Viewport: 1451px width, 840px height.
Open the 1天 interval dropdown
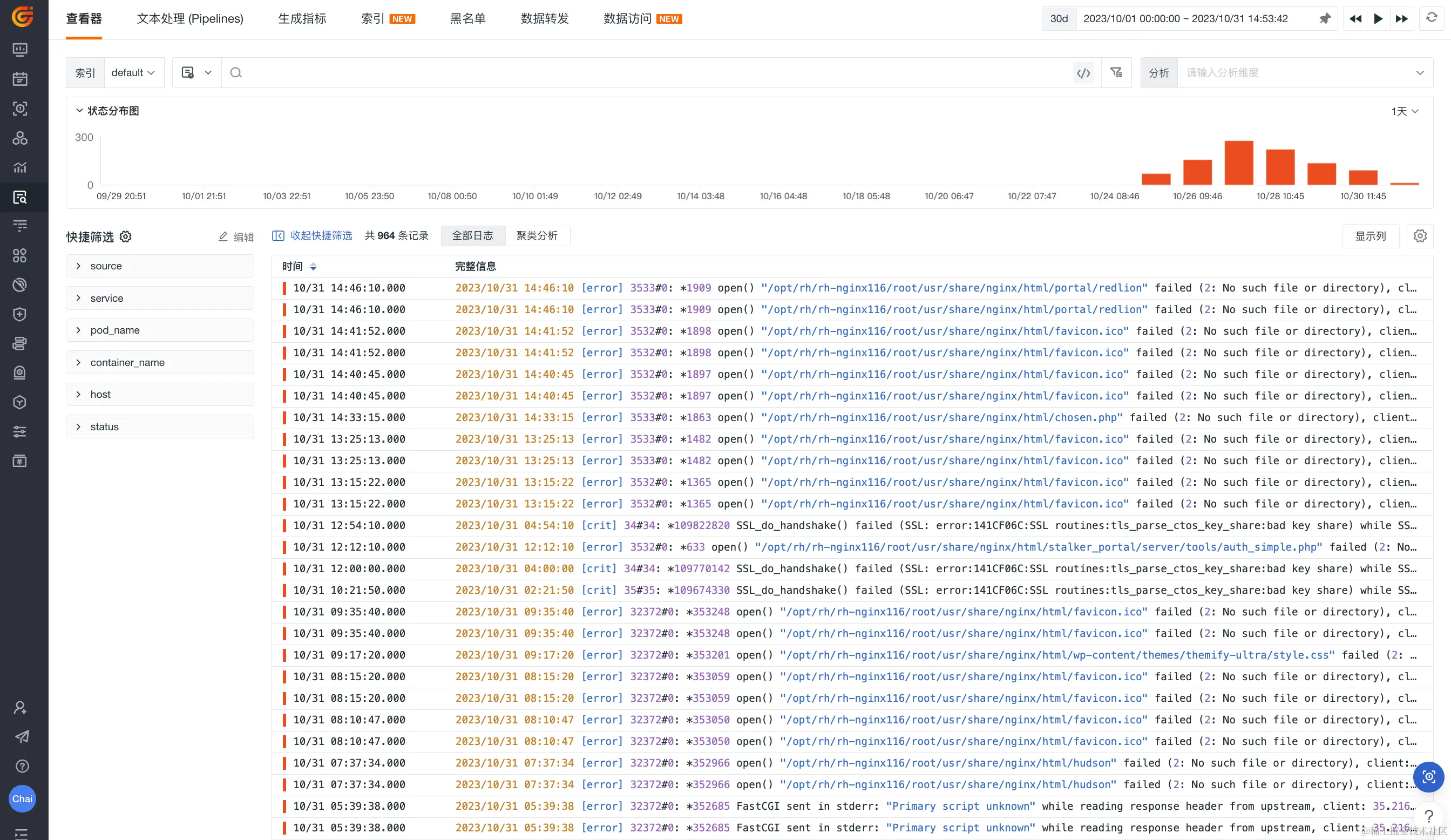(1405, 111)
